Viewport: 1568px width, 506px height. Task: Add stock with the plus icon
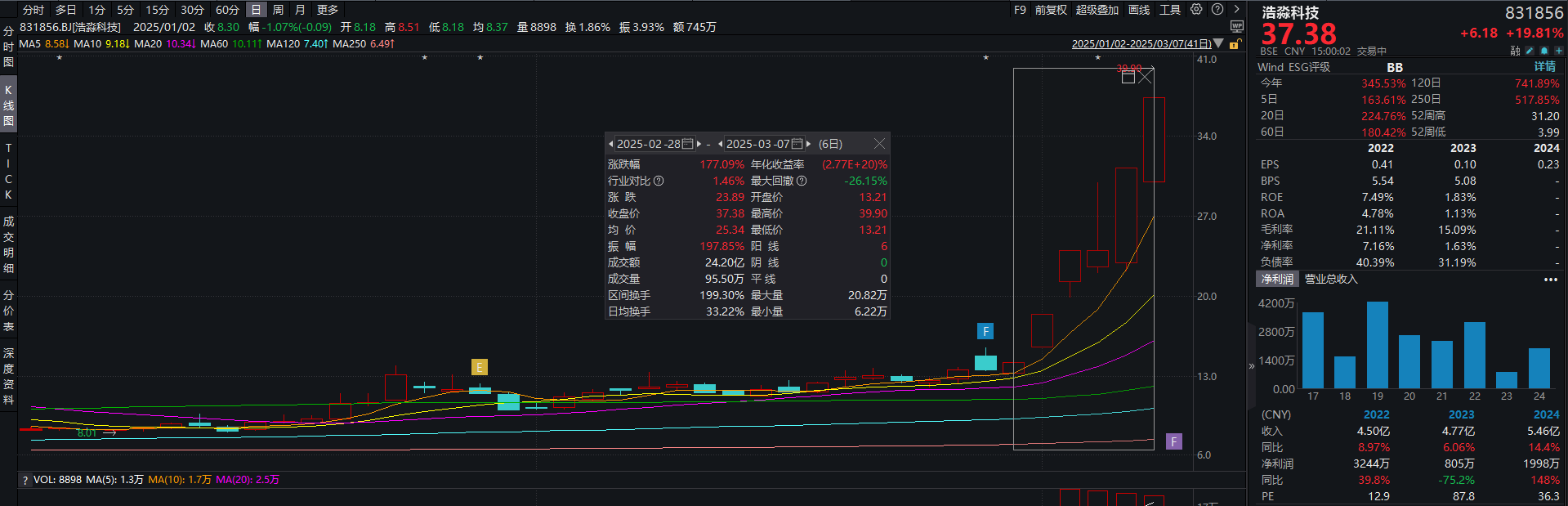point(1558,51)
